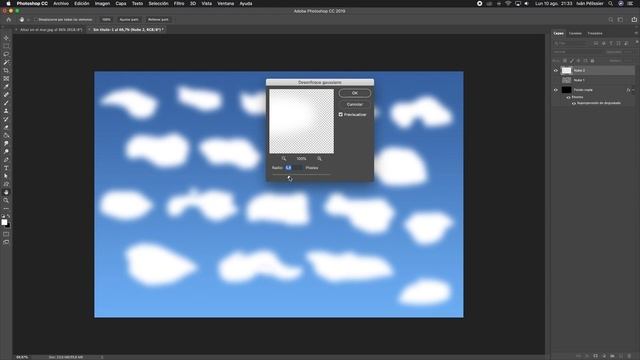Select the Rectangular Marquee tool
Screen dimensions: 640x360
6,46
